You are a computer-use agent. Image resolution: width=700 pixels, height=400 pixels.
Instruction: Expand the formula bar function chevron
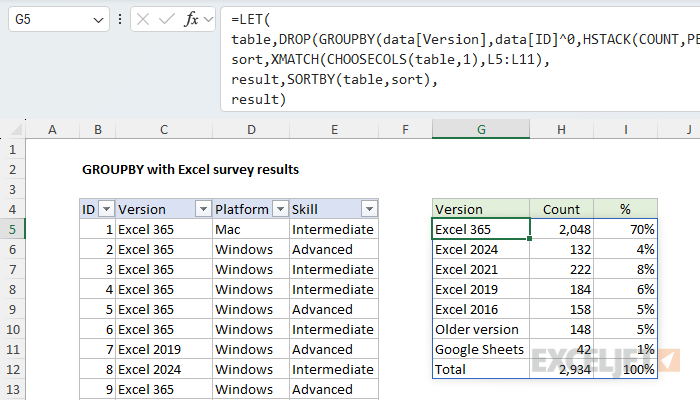click(x=208, y=20)
